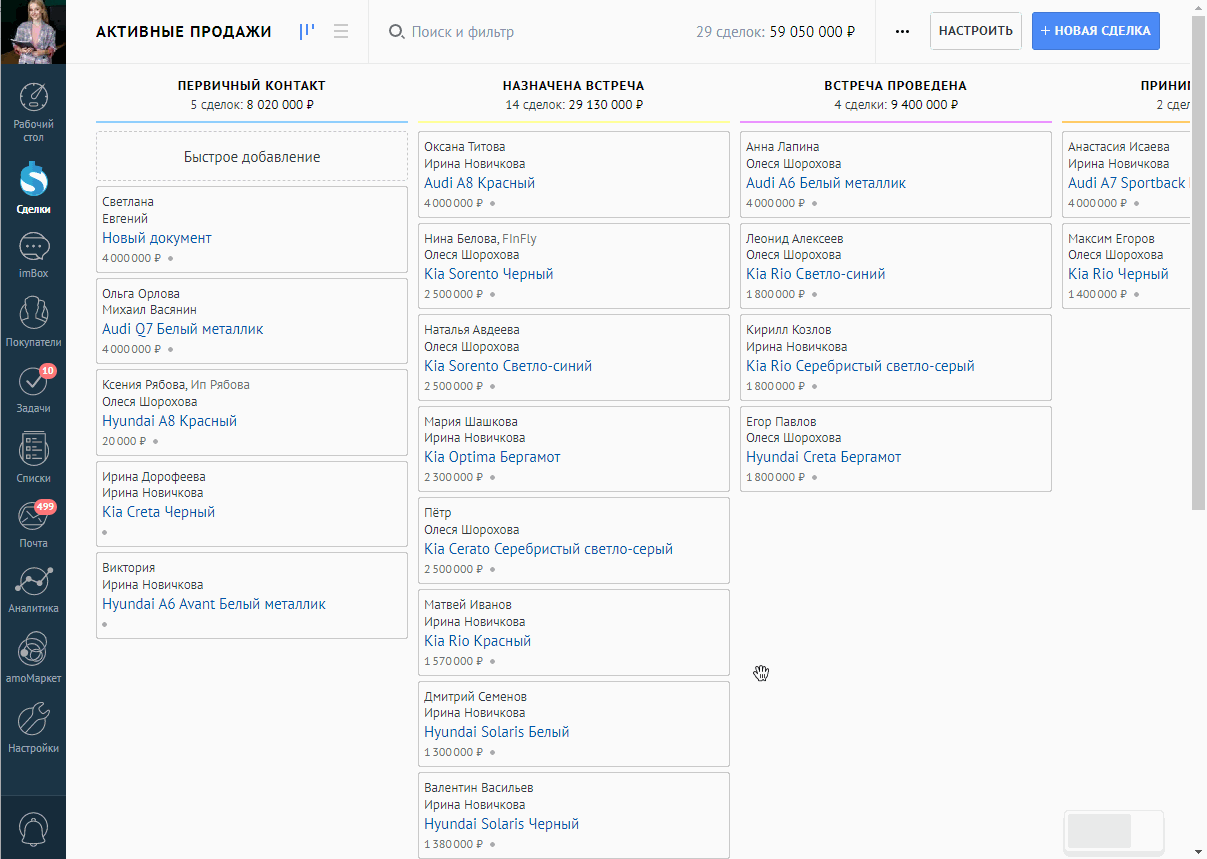The width and height of the screenshot is (1207, 859).
Task: Click contact name Валентин Васильев
Action: [478, 788]
